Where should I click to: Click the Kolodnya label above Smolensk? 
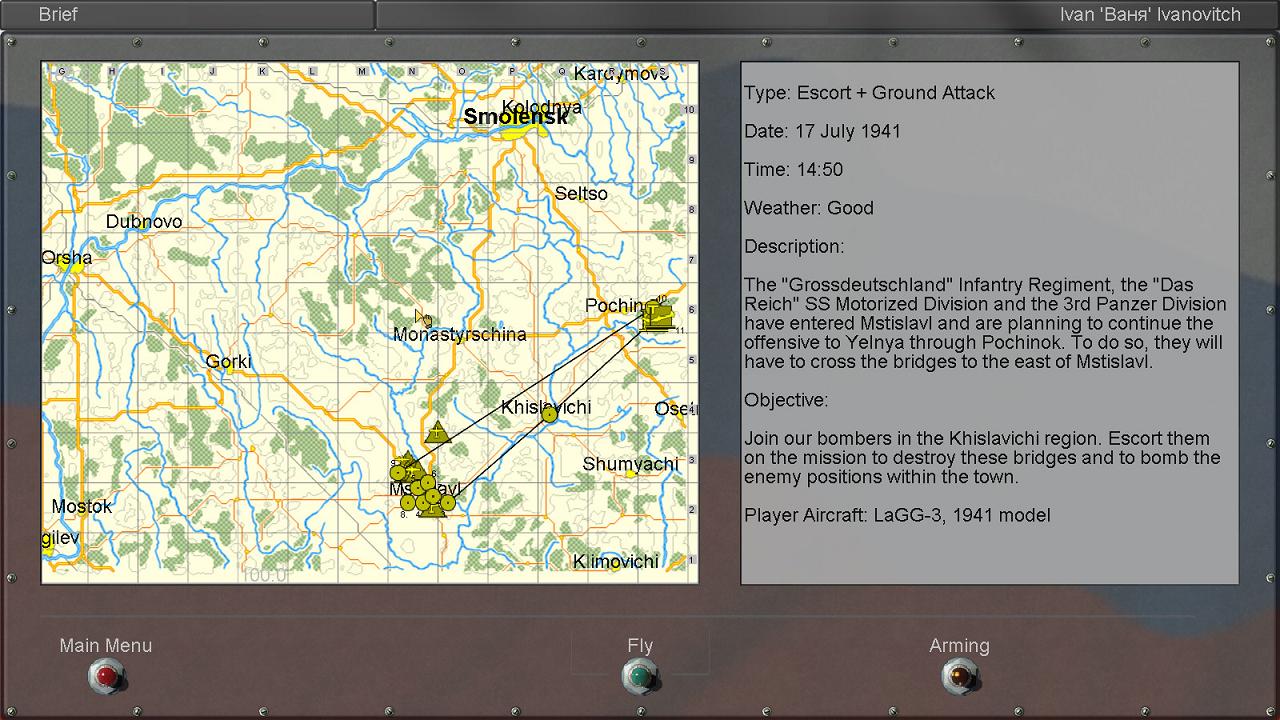point(542,107)
